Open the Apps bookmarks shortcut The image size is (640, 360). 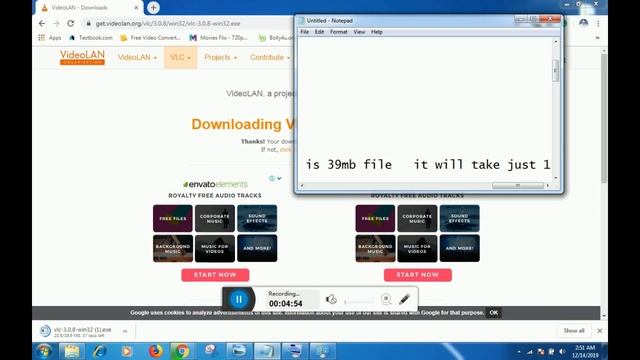tap(50, 38)
